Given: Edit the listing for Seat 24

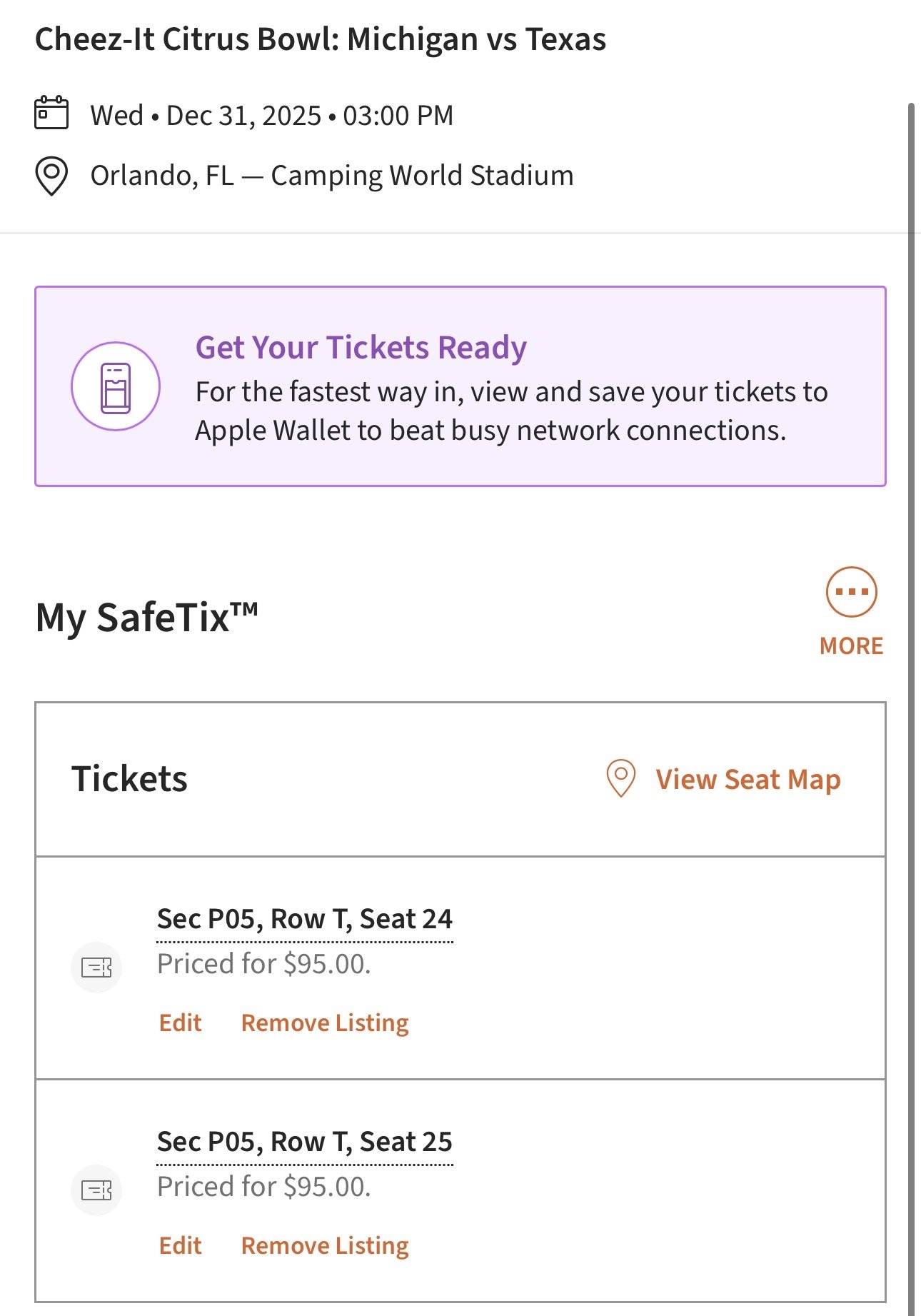Looking at the screenshot, I should point(180,1023).
